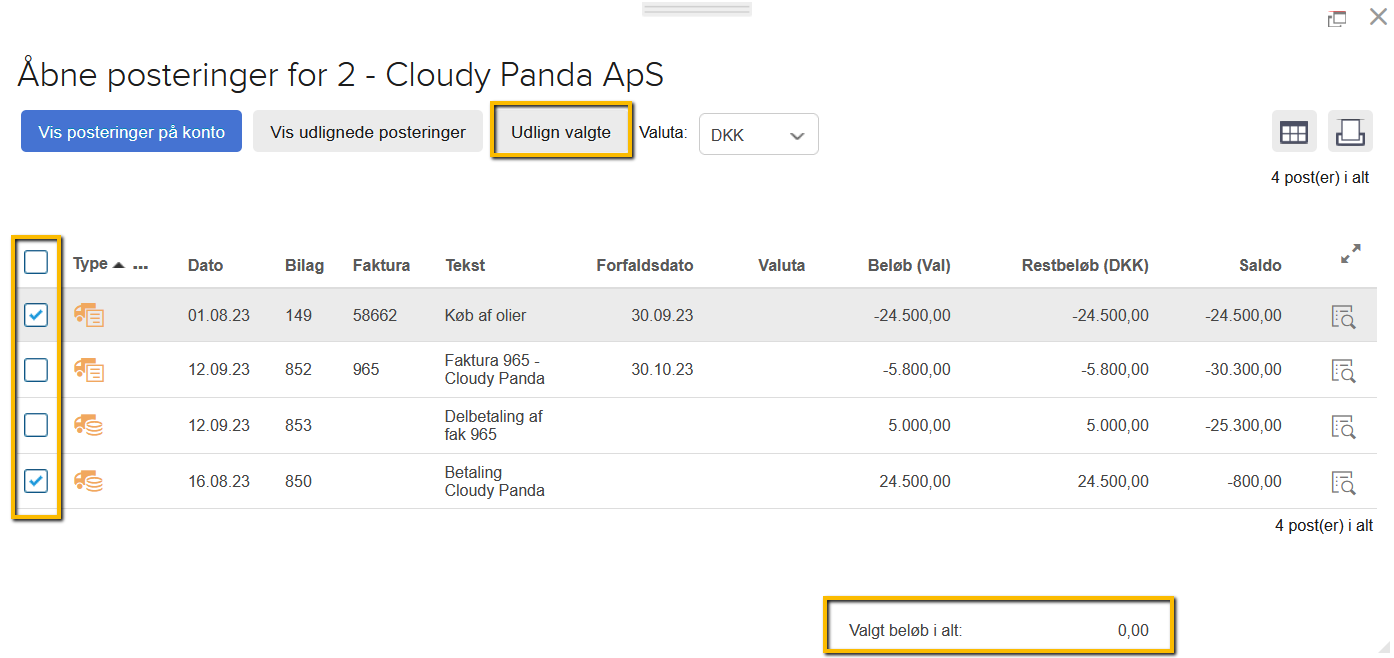This screenshot has width=1394, height=658.
Task: Uncheck the Køb af olier row checkbox
Action: pos(36,316)
